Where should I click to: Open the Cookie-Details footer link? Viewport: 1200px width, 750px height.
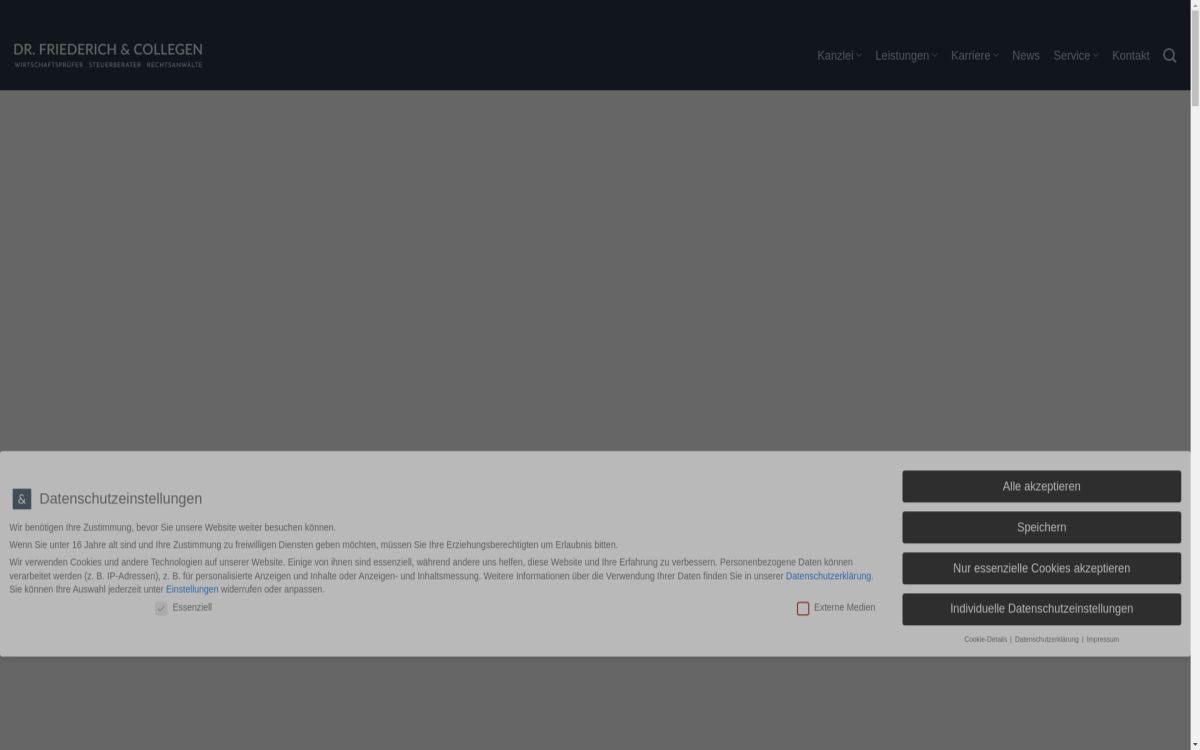point(985,639)
